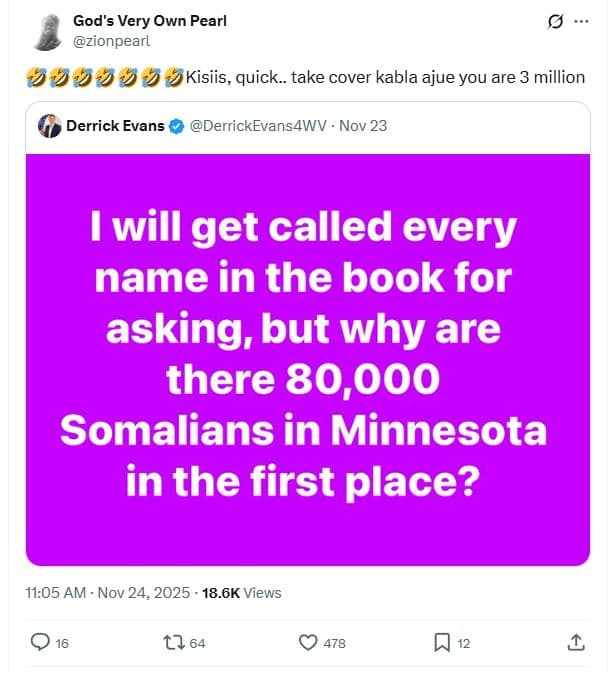Open the Derrick Evans name in the quoted post
The height and width of the screenshot is (673, 612).
[x=115, y=127]
